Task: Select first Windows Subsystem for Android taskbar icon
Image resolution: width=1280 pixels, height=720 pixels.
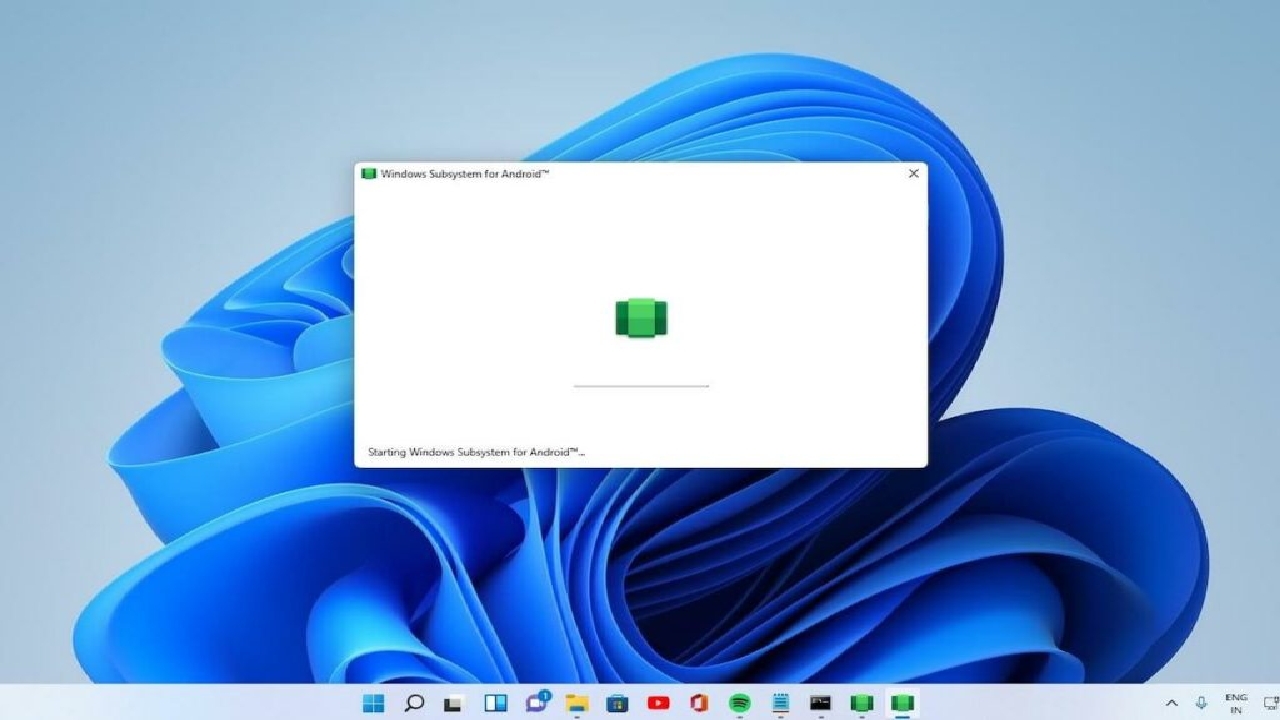Action: coord(861,703)
